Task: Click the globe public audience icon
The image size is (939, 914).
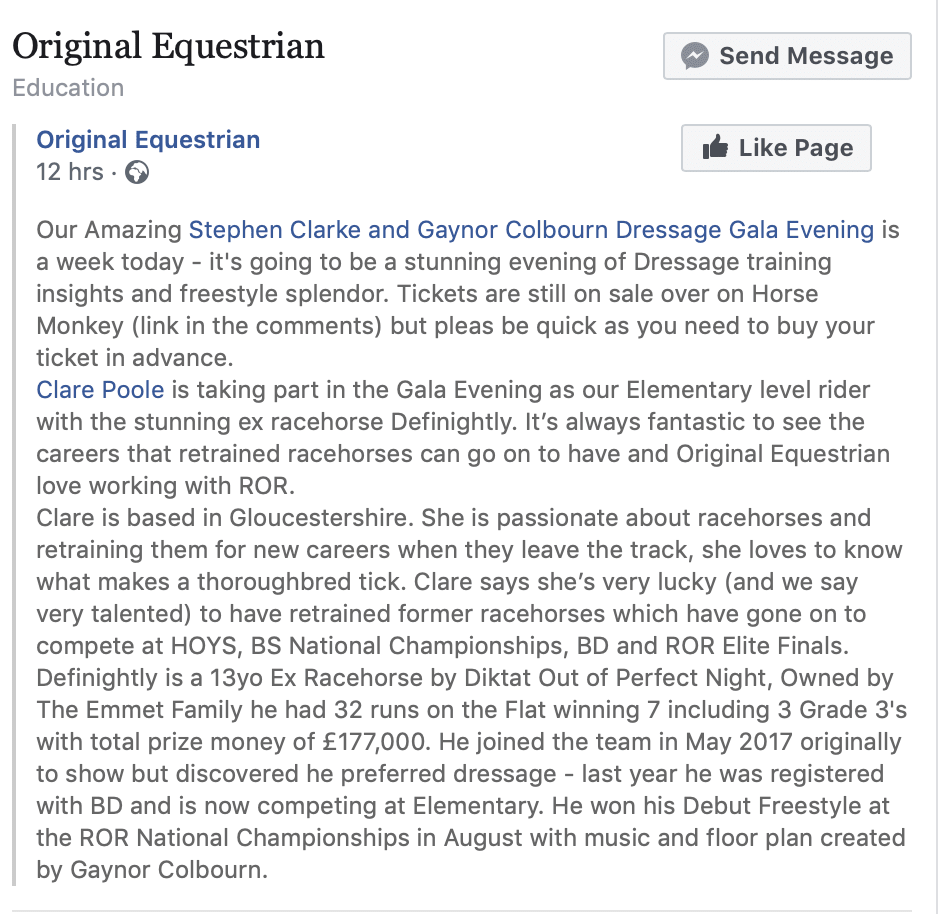Action: point(137,173)
